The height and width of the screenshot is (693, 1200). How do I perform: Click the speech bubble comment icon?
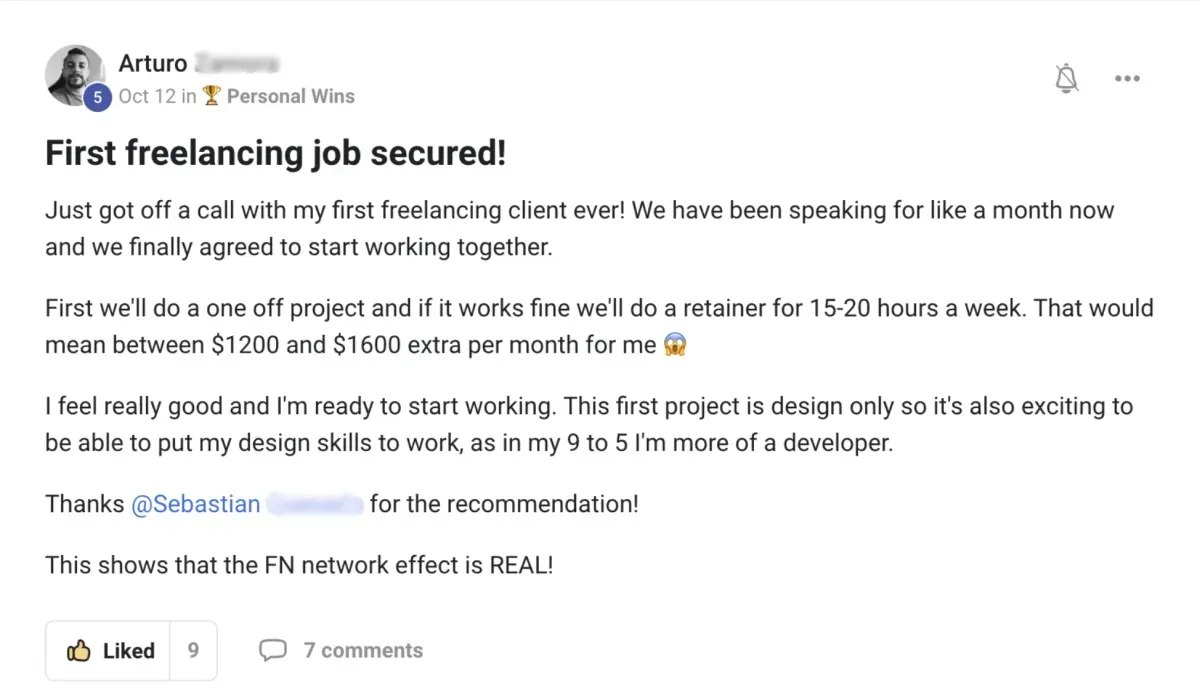[x=272, y=650]
